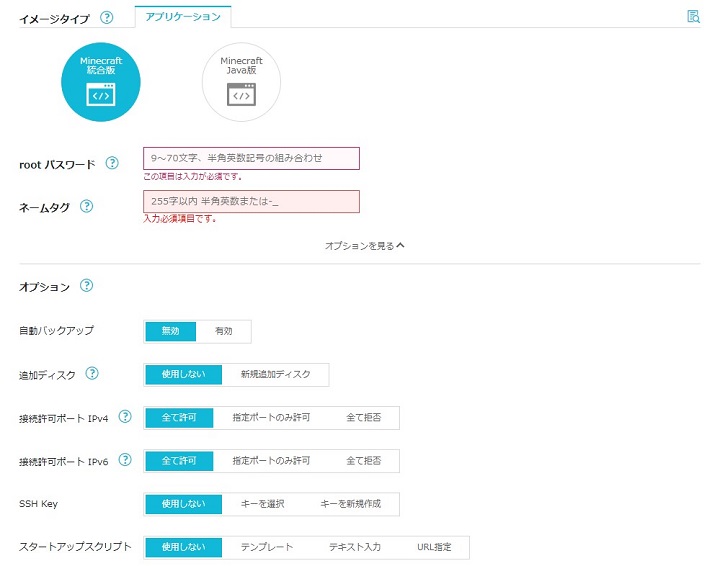Open help icon next to root パスワード
Screen dimensions: 720x566
(x=112, y=163)
